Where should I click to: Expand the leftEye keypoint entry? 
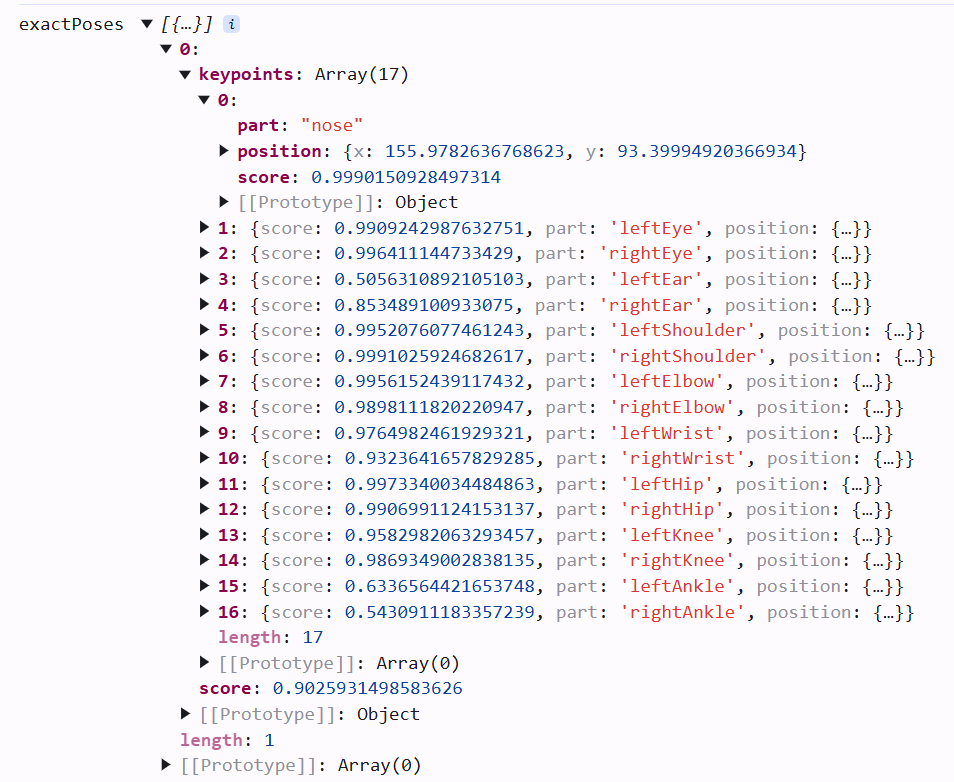coord(205,228)
